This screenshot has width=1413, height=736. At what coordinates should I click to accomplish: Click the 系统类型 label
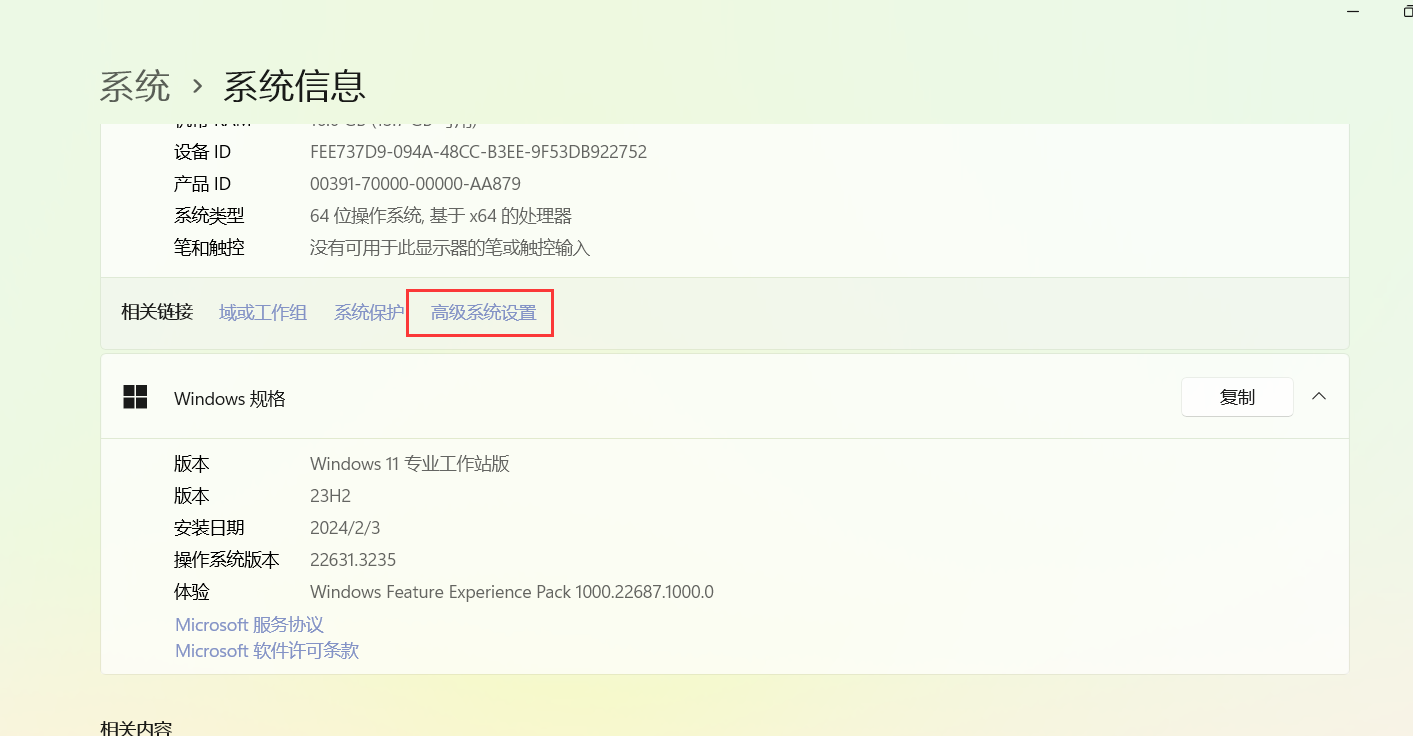(x=209, y=216)
